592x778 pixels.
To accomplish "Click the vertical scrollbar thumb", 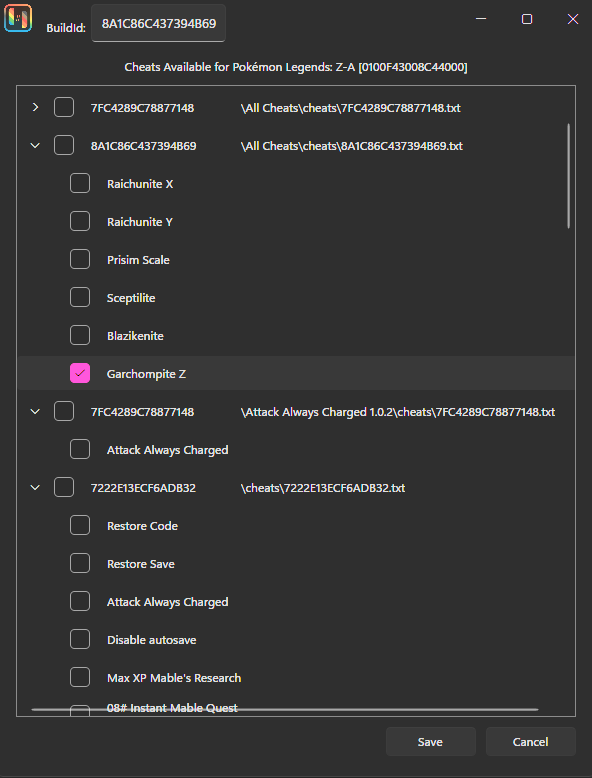I will click(569, 176).
